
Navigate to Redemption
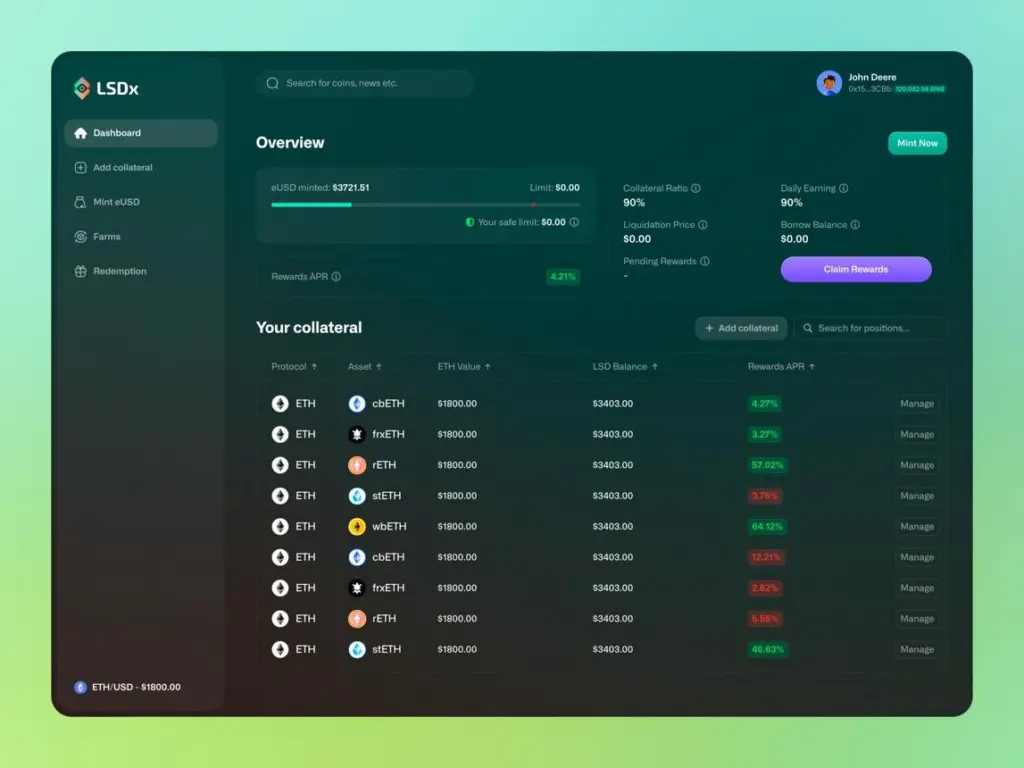(x=141, y=271)
